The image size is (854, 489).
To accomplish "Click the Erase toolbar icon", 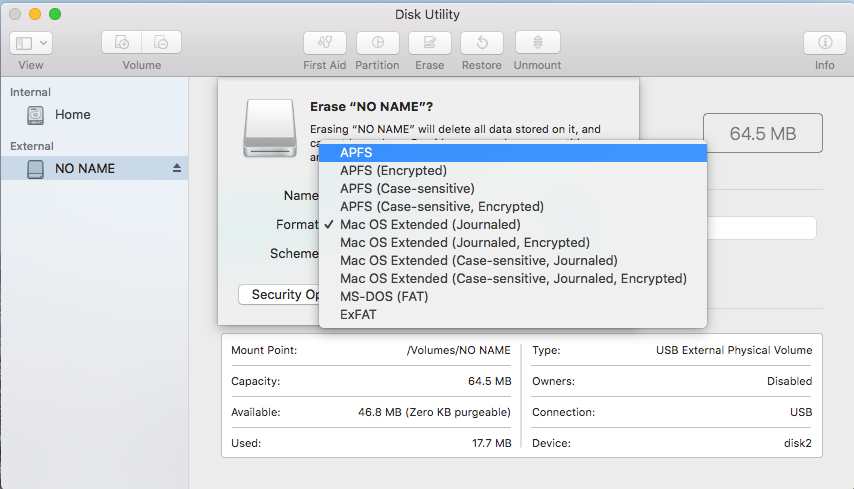I will [430, 43].
